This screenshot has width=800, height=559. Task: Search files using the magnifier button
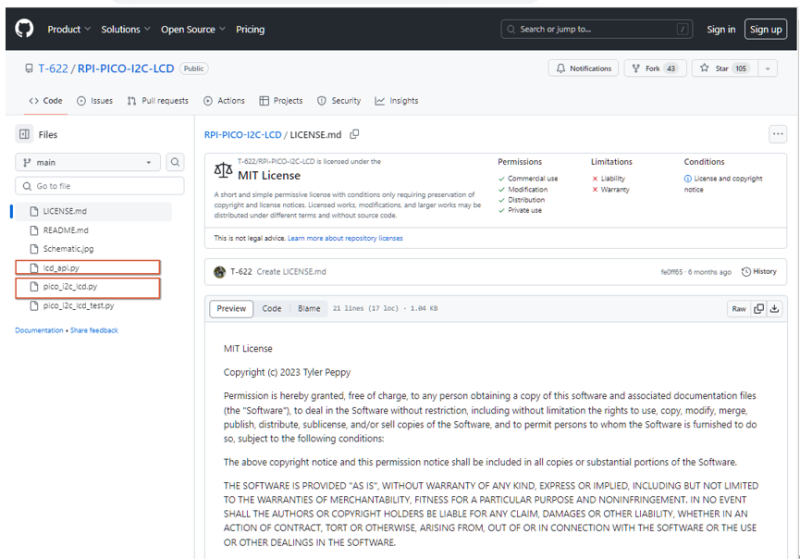tap(175, 162)
